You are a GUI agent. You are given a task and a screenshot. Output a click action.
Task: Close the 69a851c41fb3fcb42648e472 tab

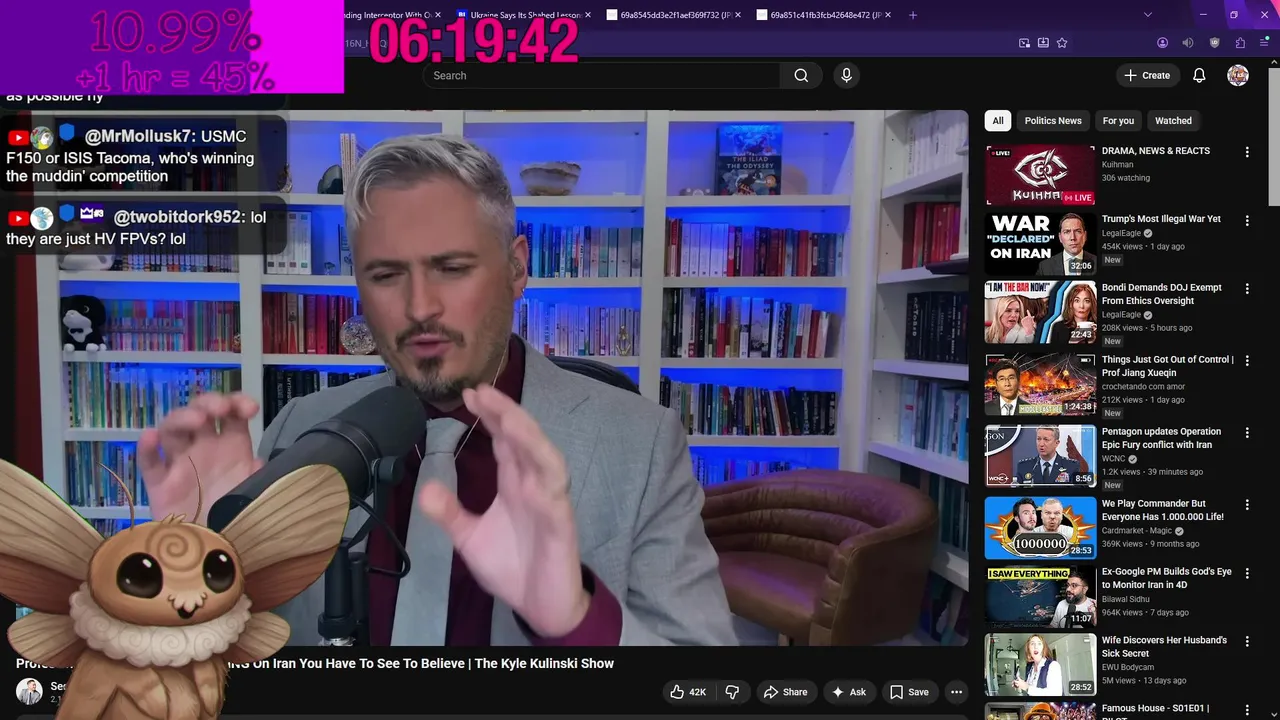tap(887, 15)
